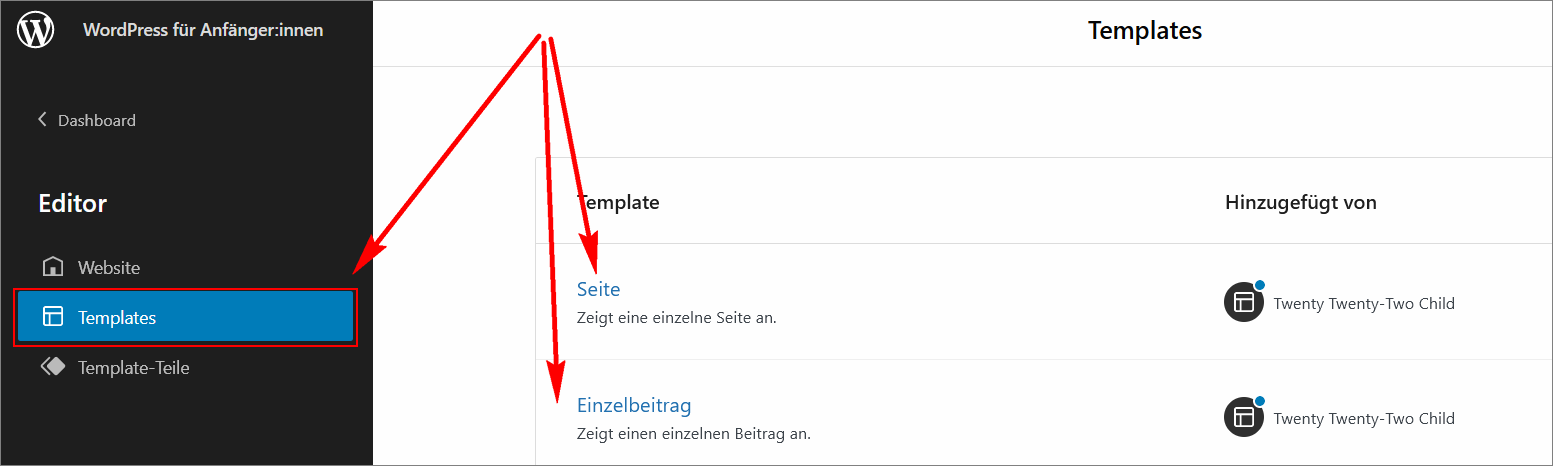Click the theme icon in Einzelbeitrag row
This screenshot has width=1553, height=466.
[1244, 417]
